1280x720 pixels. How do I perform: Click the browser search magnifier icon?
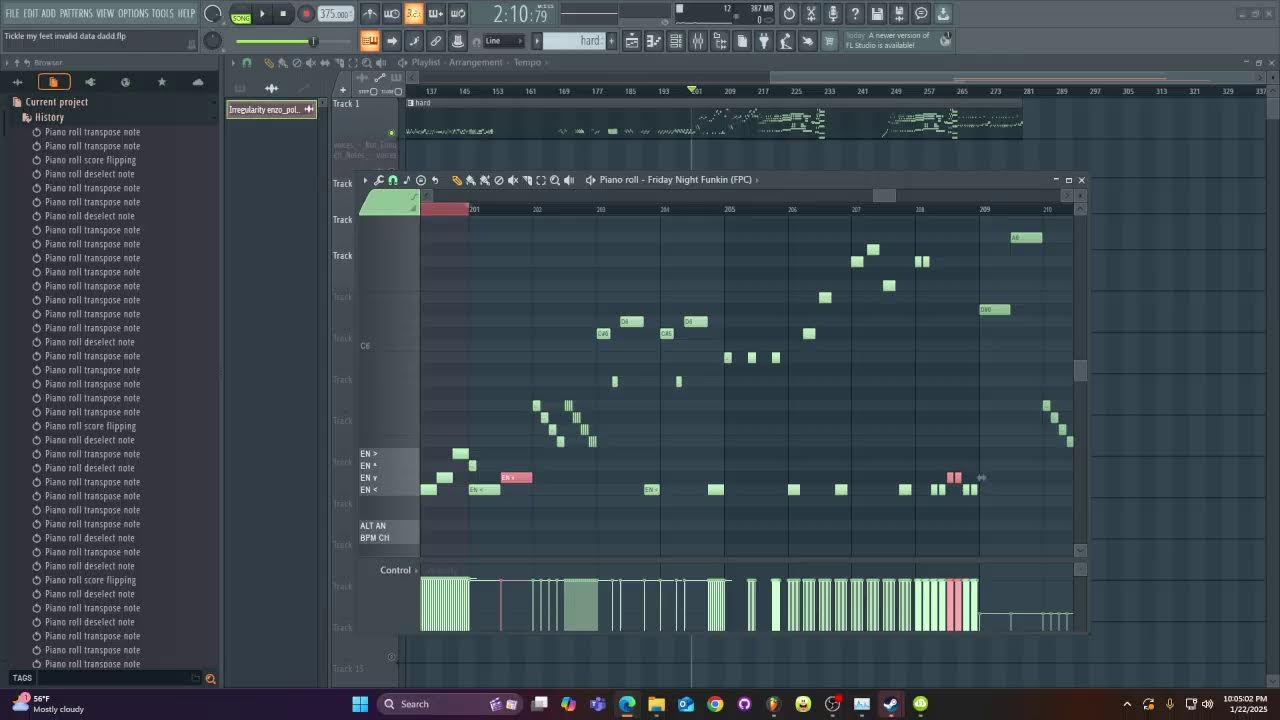pyautogui.click(x=210, y=679)
